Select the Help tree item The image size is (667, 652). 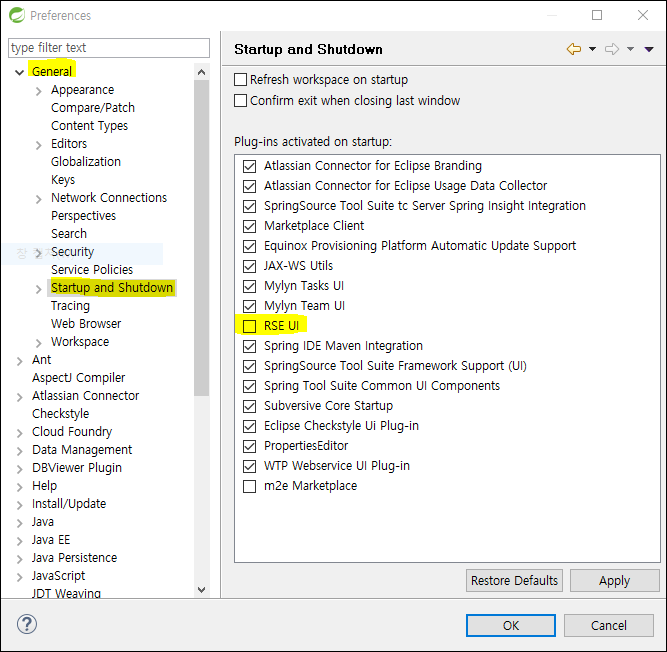44,486
